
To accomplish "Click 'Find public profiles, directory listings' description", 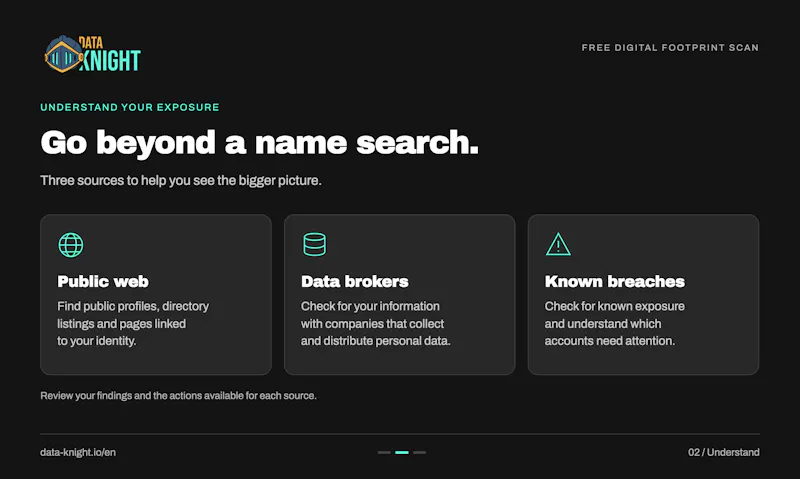I will coord(133,323).
